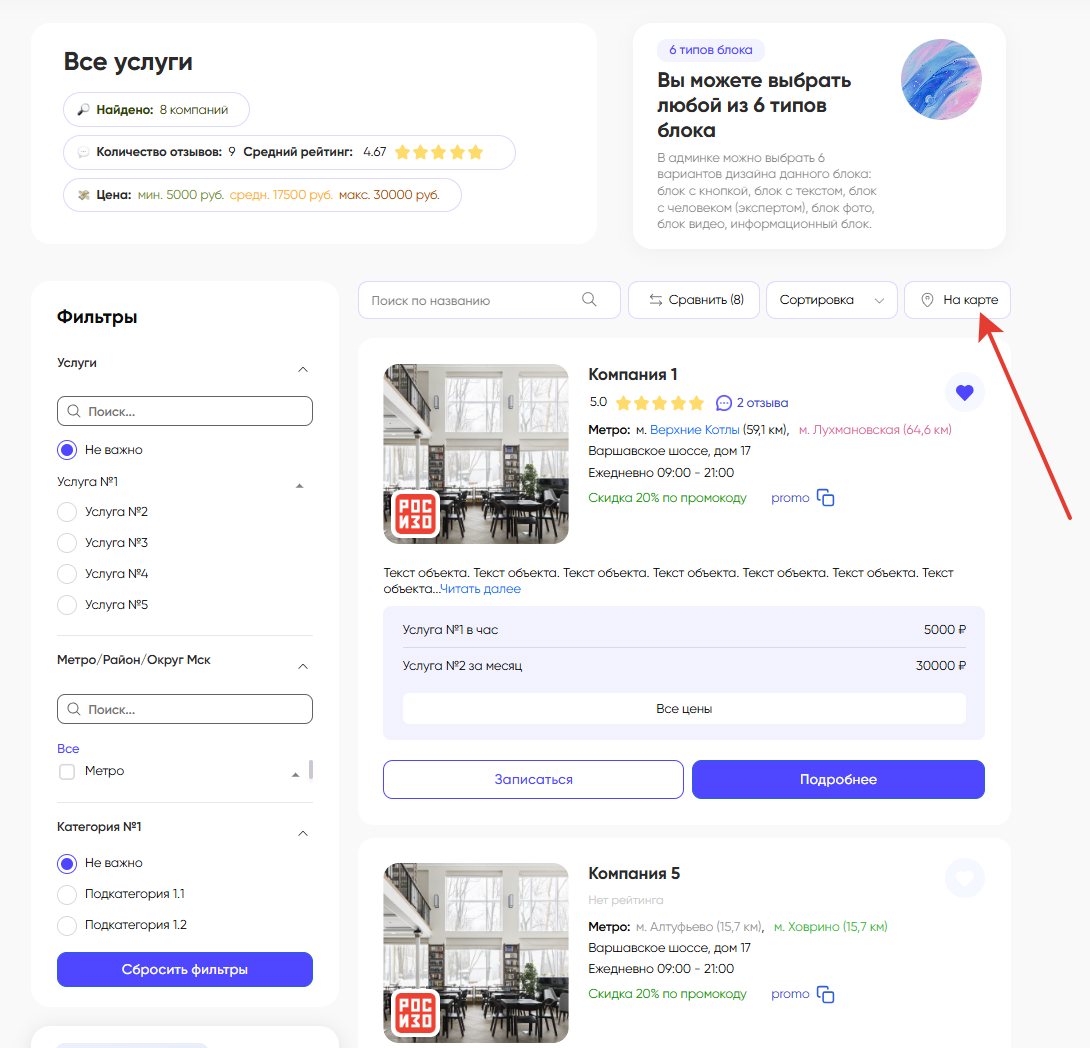
Task: Select the Услуга №2 radio button
Action: [x=67, y=512]
